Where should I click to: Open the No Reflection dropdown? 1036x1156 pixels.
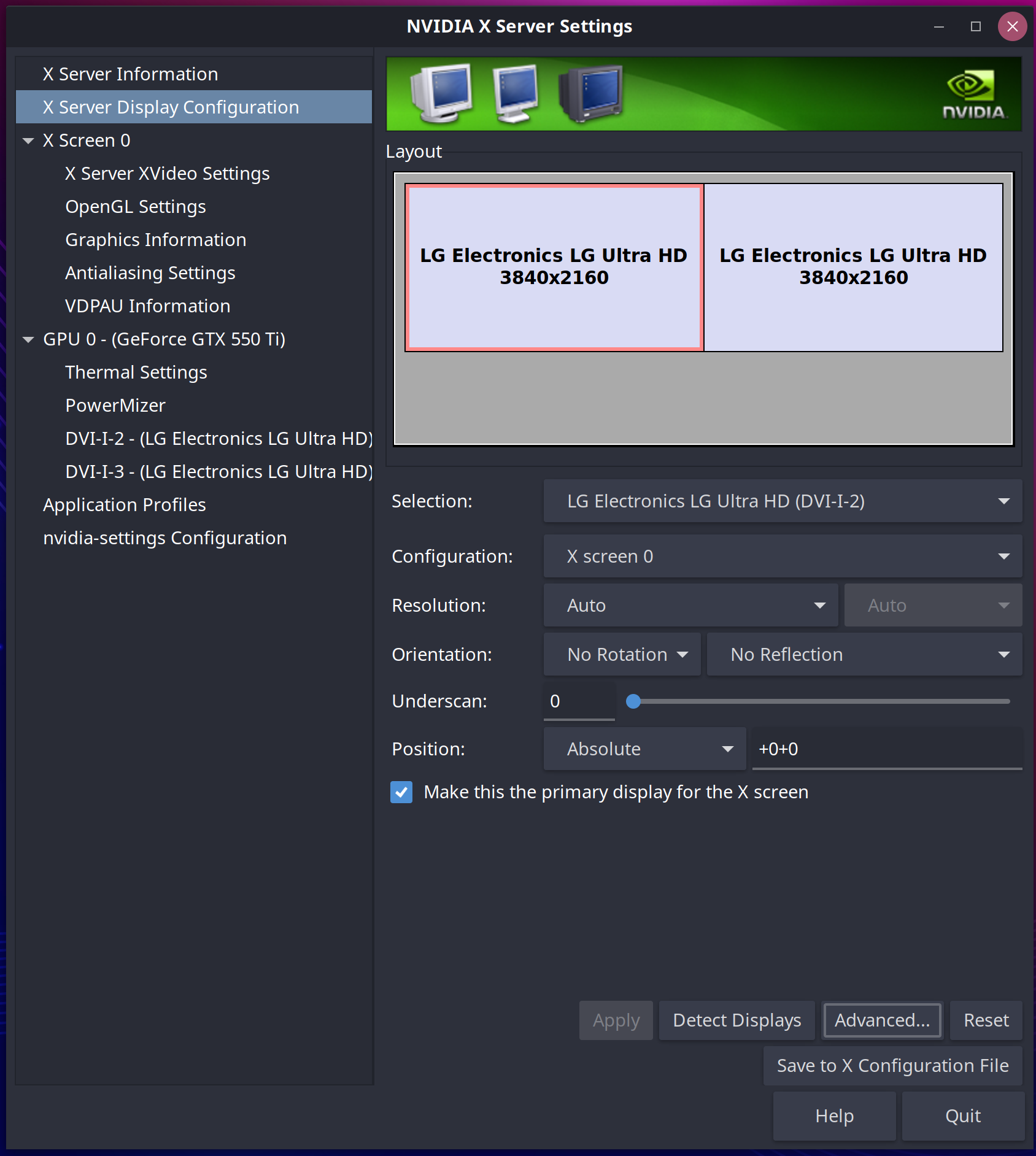tap(864, 654)
